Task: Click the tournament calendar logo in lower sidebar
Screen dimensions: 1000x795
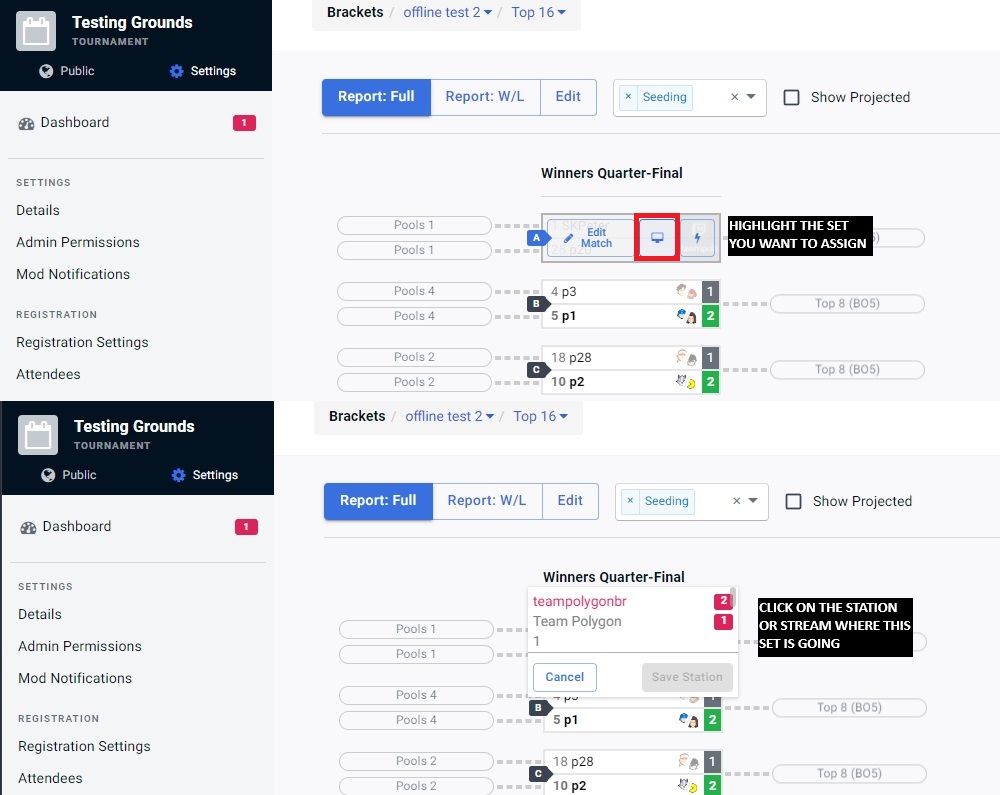Action: [x=38, y=435]
